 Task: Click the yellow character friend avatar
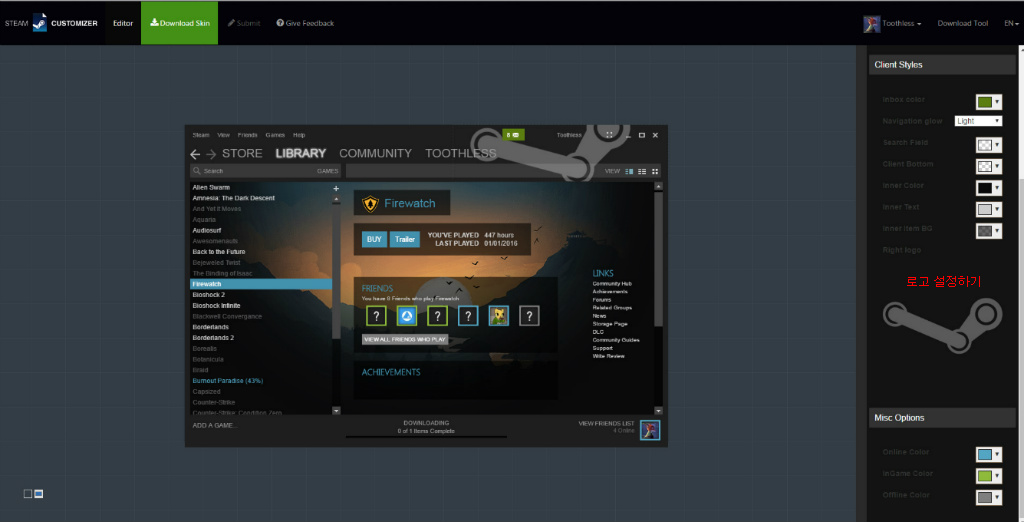tap(499, 317)
